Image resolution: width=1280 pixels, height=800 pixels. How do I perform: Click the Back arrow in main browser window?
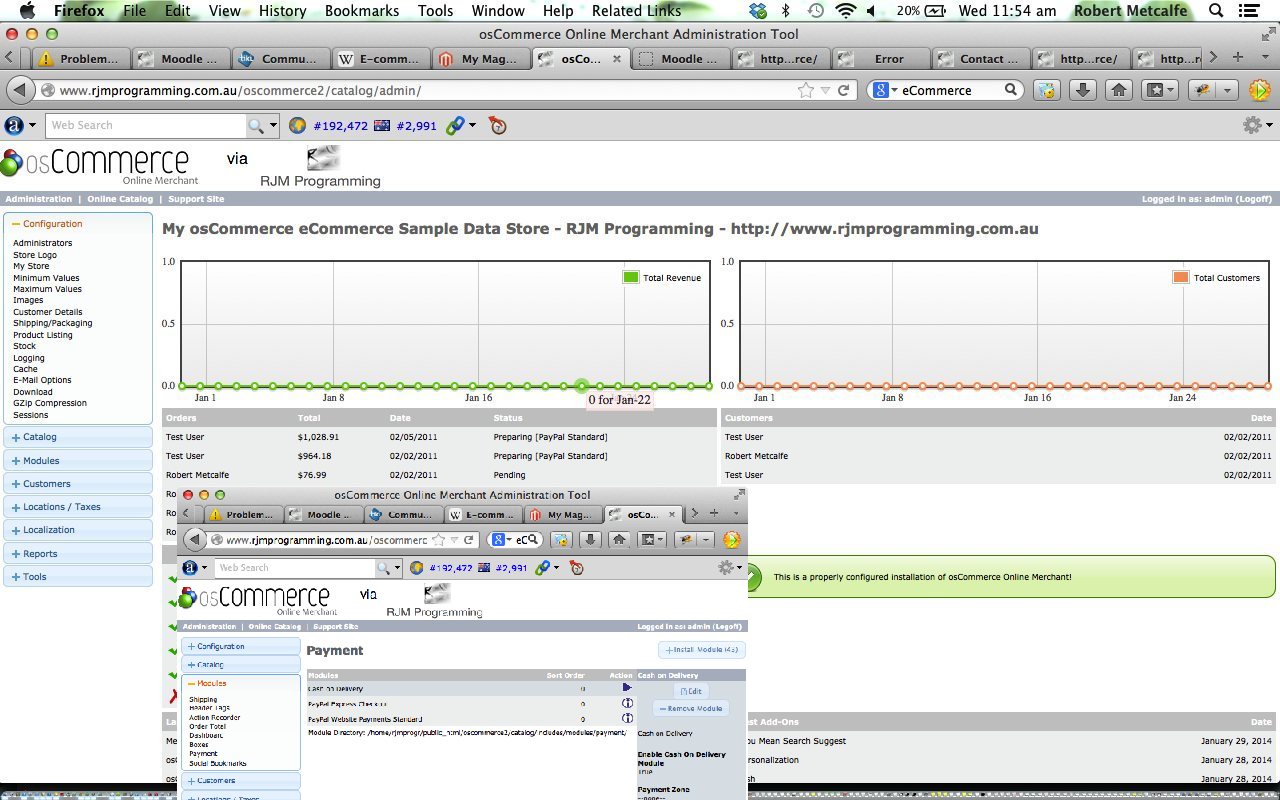point(18,90)
